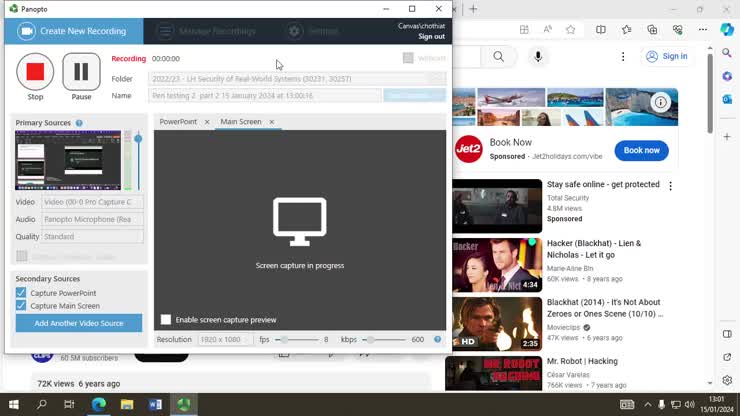Adjust the fps slider handle
The height and width of the screenshot is (416, 740).
(x=284, y=340)
